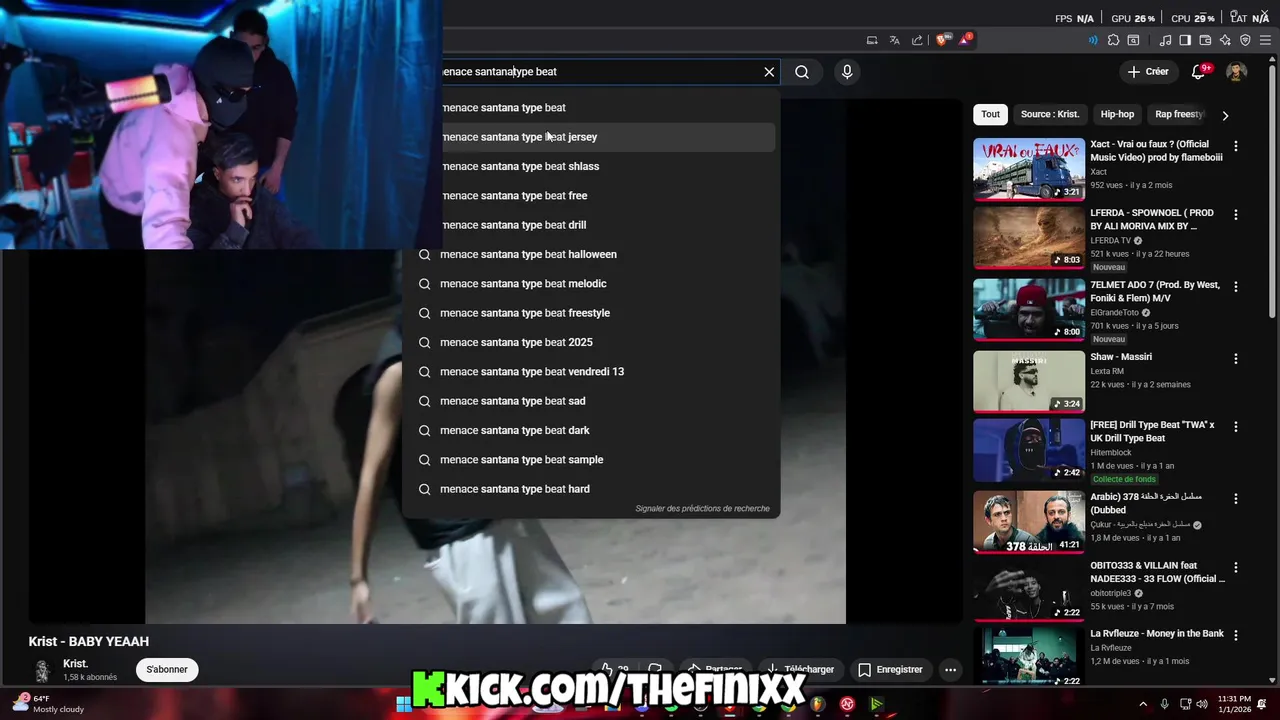This screenshot has height=720, width=1280.
Task: Click the taskbar volume icon
Action: [1202, 704]
